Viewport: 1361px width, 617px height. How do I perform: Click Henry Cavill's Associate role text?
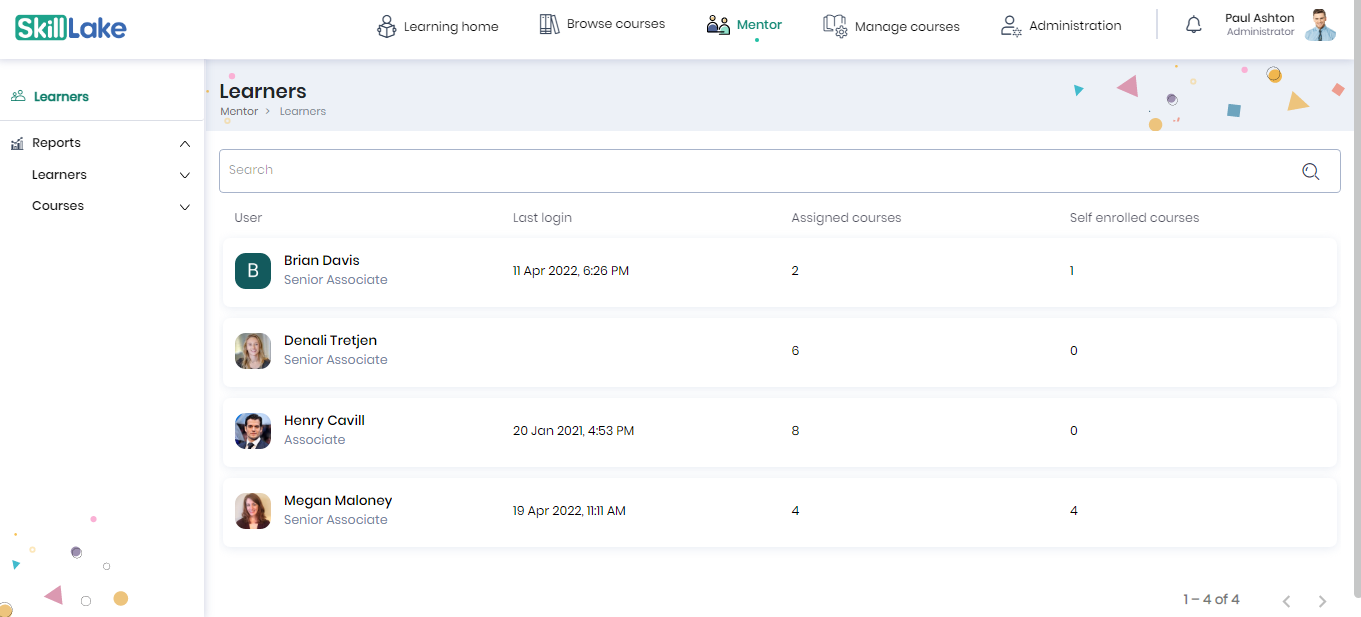[314, 440]
